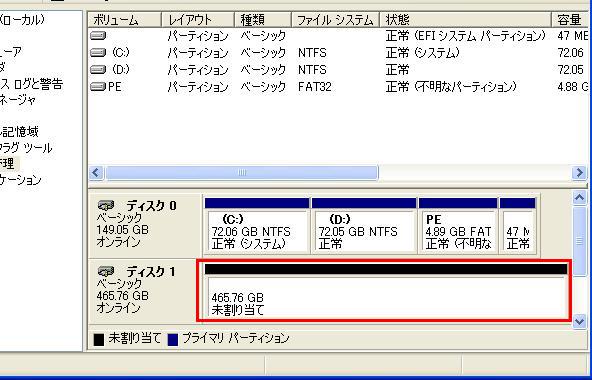Click the volume list scroll right arrow
The height and width of the screenshot is (380, 592).
click(579, 173)
